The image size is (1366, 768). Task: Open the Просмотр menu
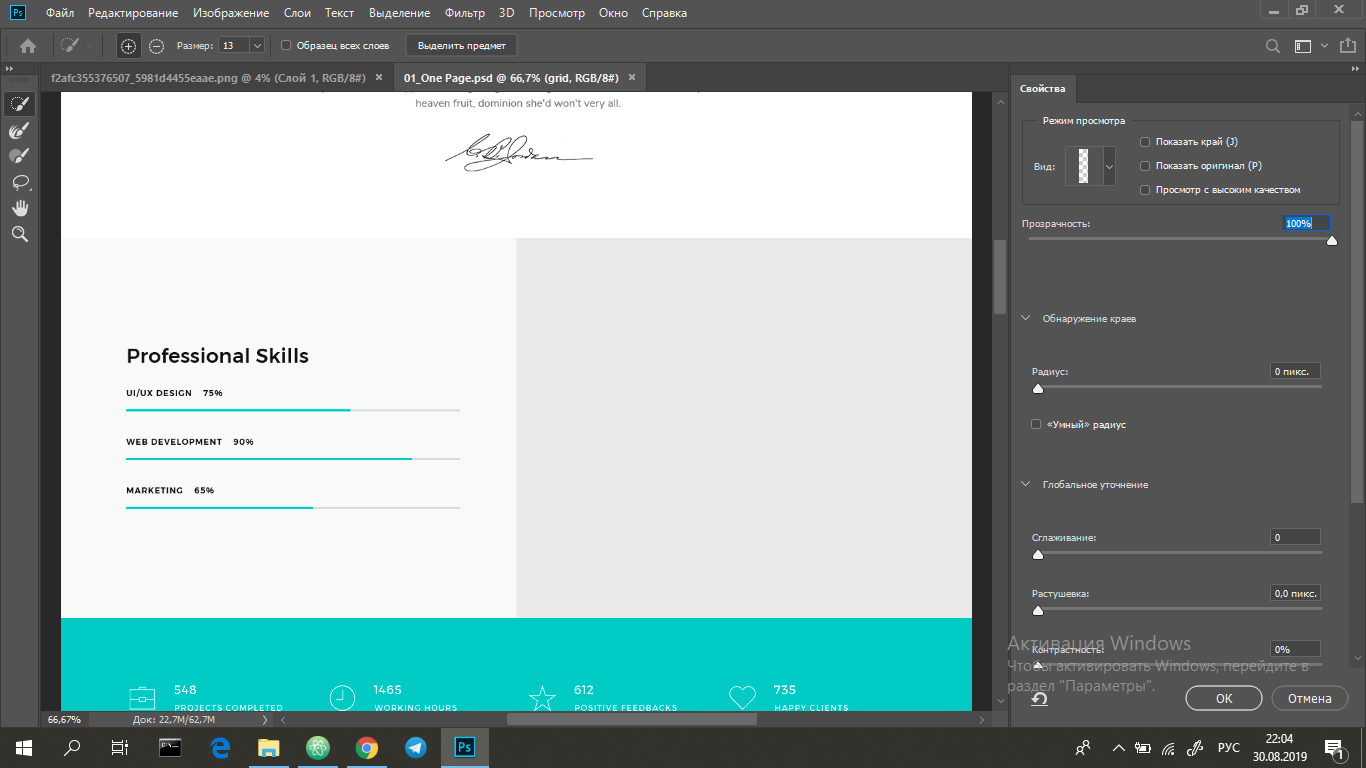coord(557,13)
